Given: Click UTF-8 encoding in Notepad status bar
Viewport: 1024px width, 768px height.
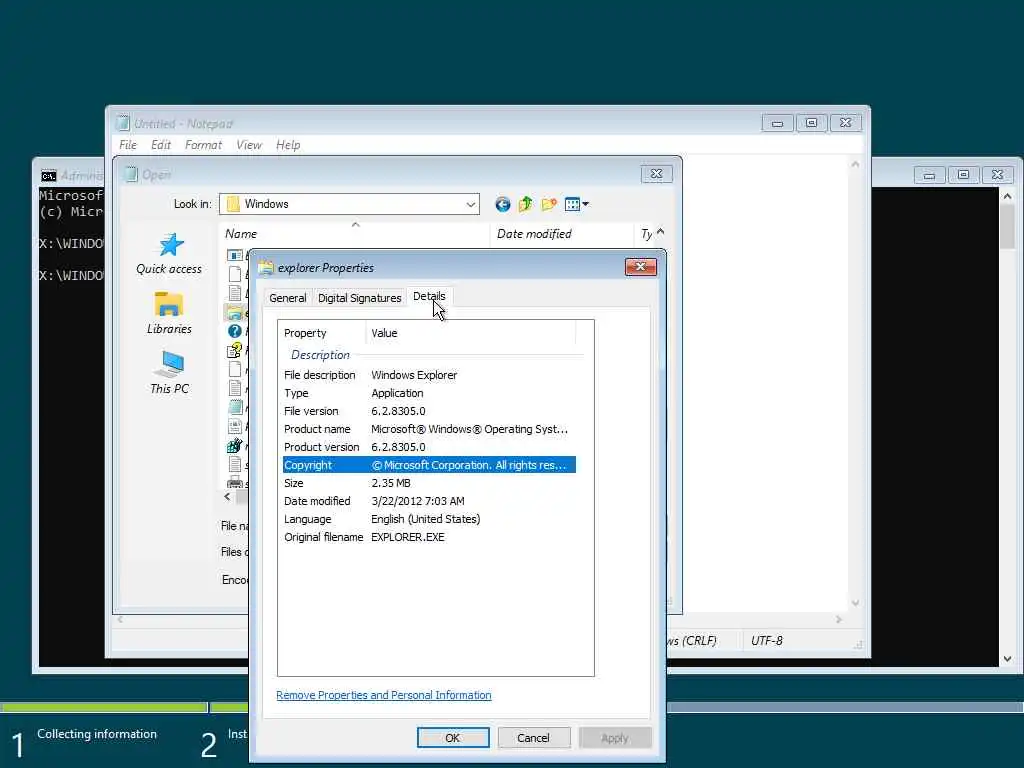Looking at the screenshot, I should (x=767, y=641).
